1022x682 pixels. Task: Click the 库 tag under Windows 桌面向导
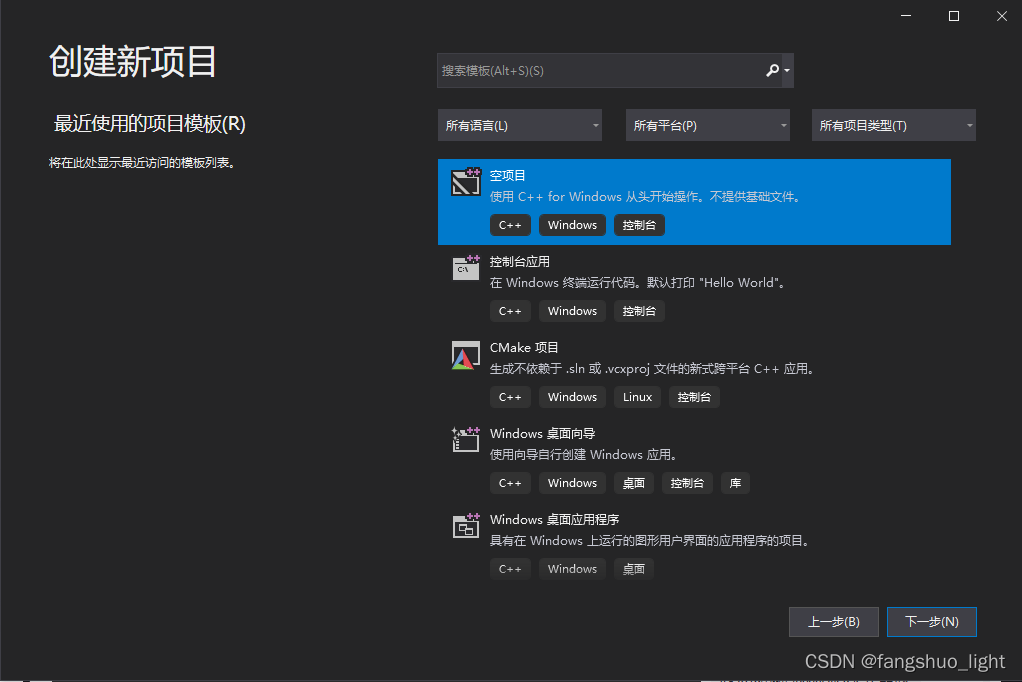735,483
